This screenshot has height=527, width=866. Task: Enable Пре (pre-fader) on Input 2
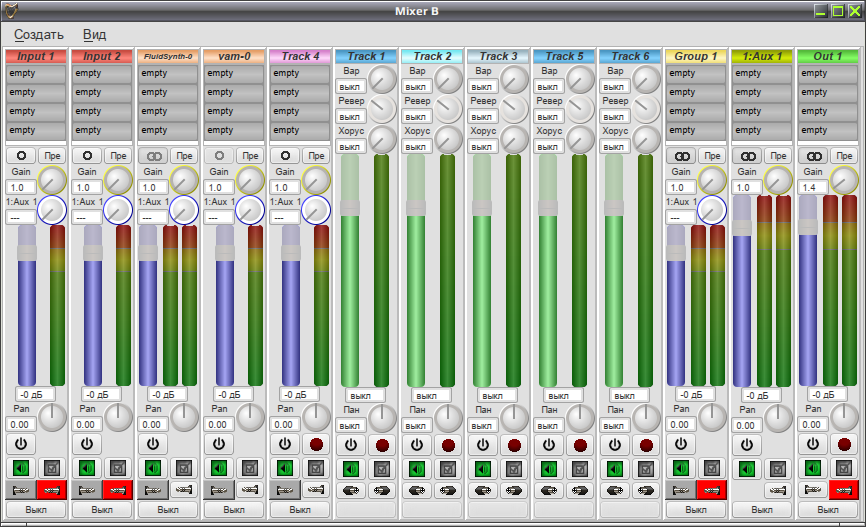[x=118, y=156]
